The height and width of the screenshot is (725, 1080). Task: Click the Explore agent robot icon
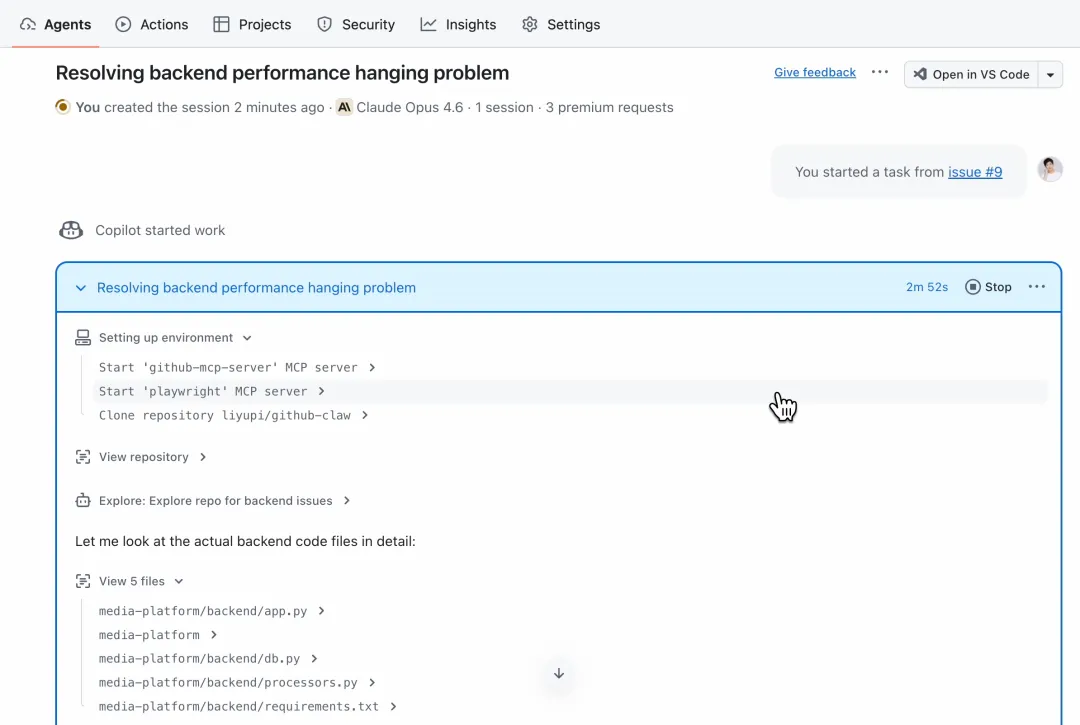(x=83, y=500)
